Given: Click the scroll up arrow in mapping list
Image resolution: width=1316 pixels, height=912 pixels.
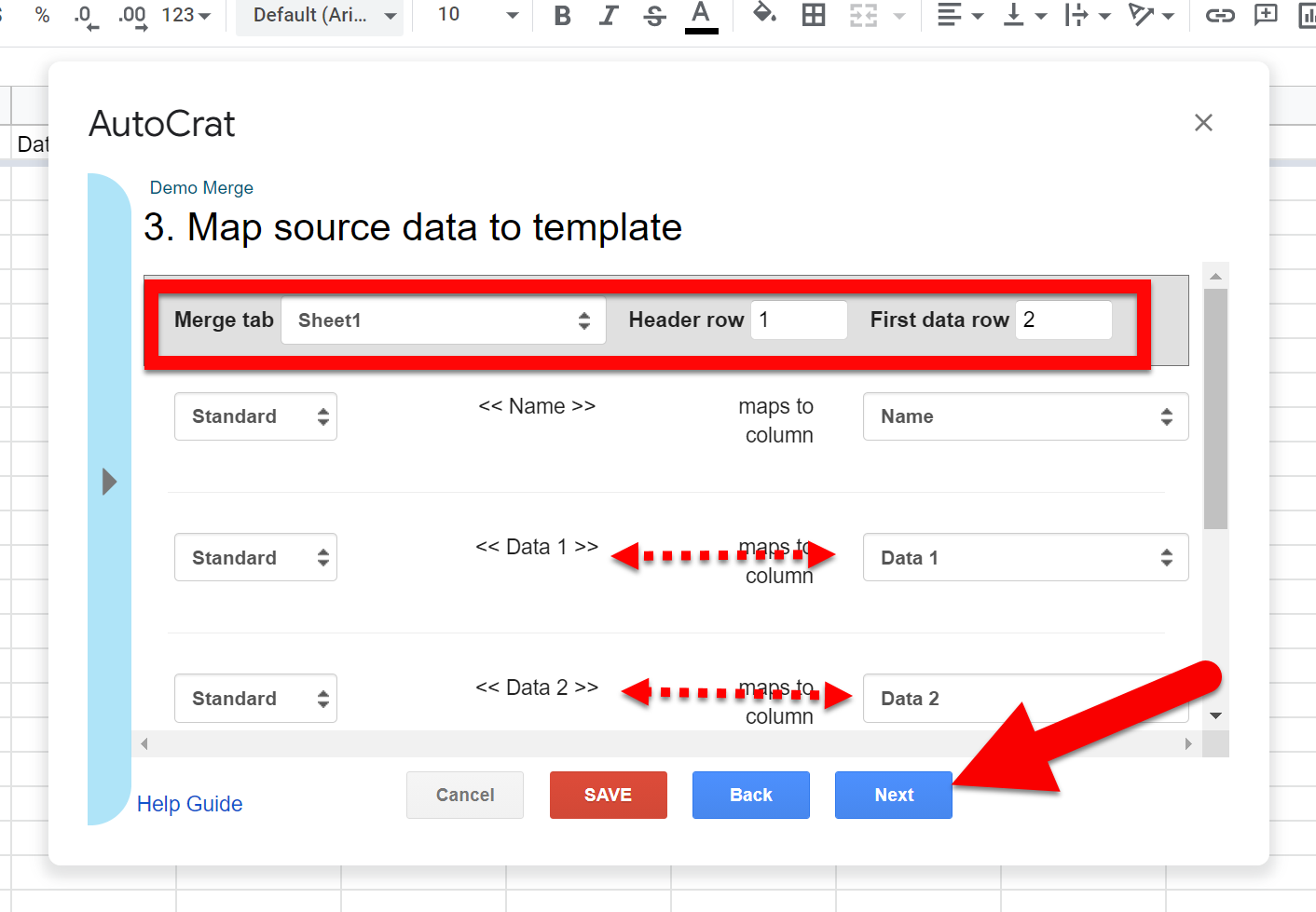Looking at the screenshot, I should coord(1215,276).
